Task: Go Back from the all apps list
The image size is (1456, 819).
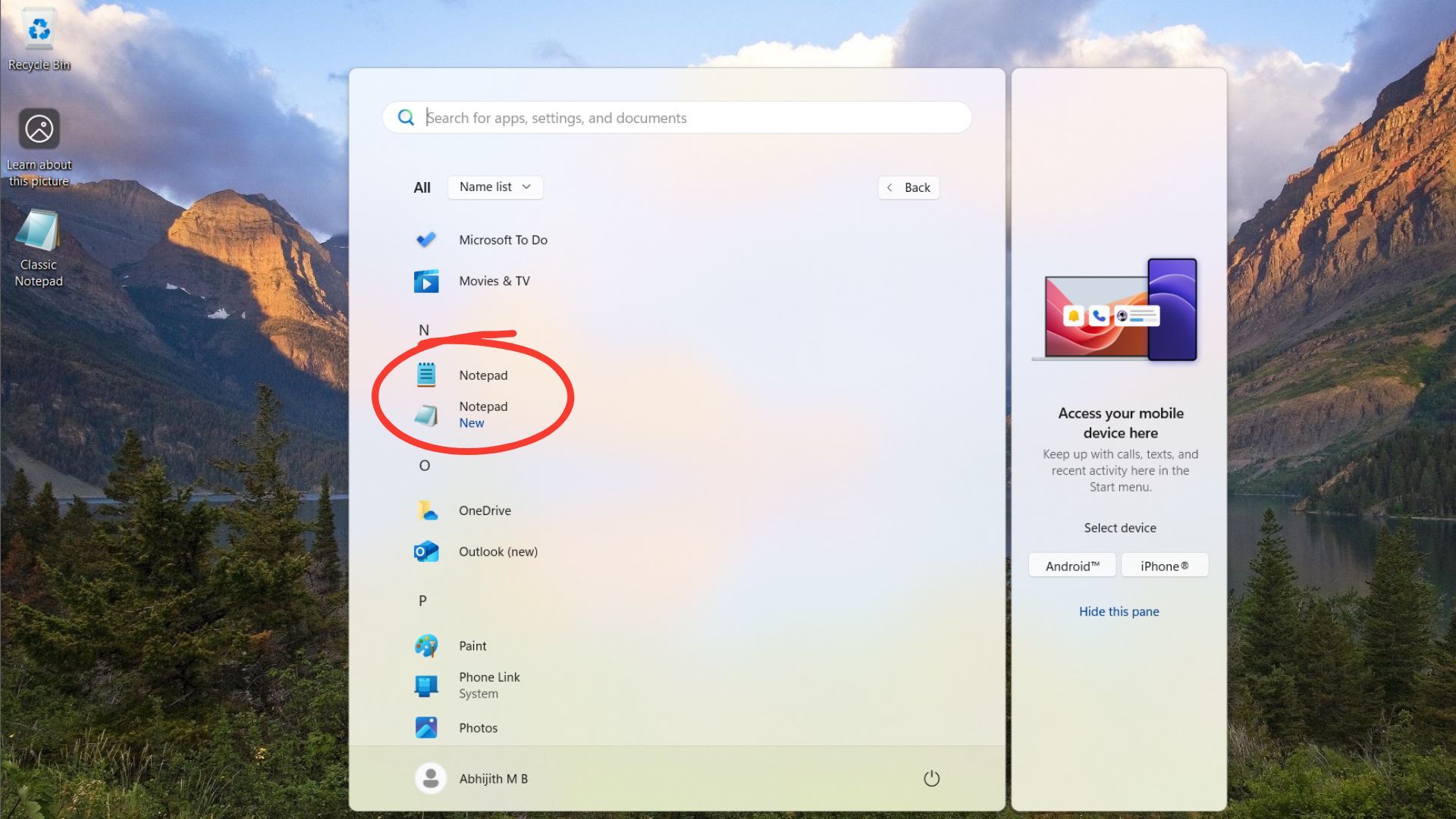Action: (908, 187)
